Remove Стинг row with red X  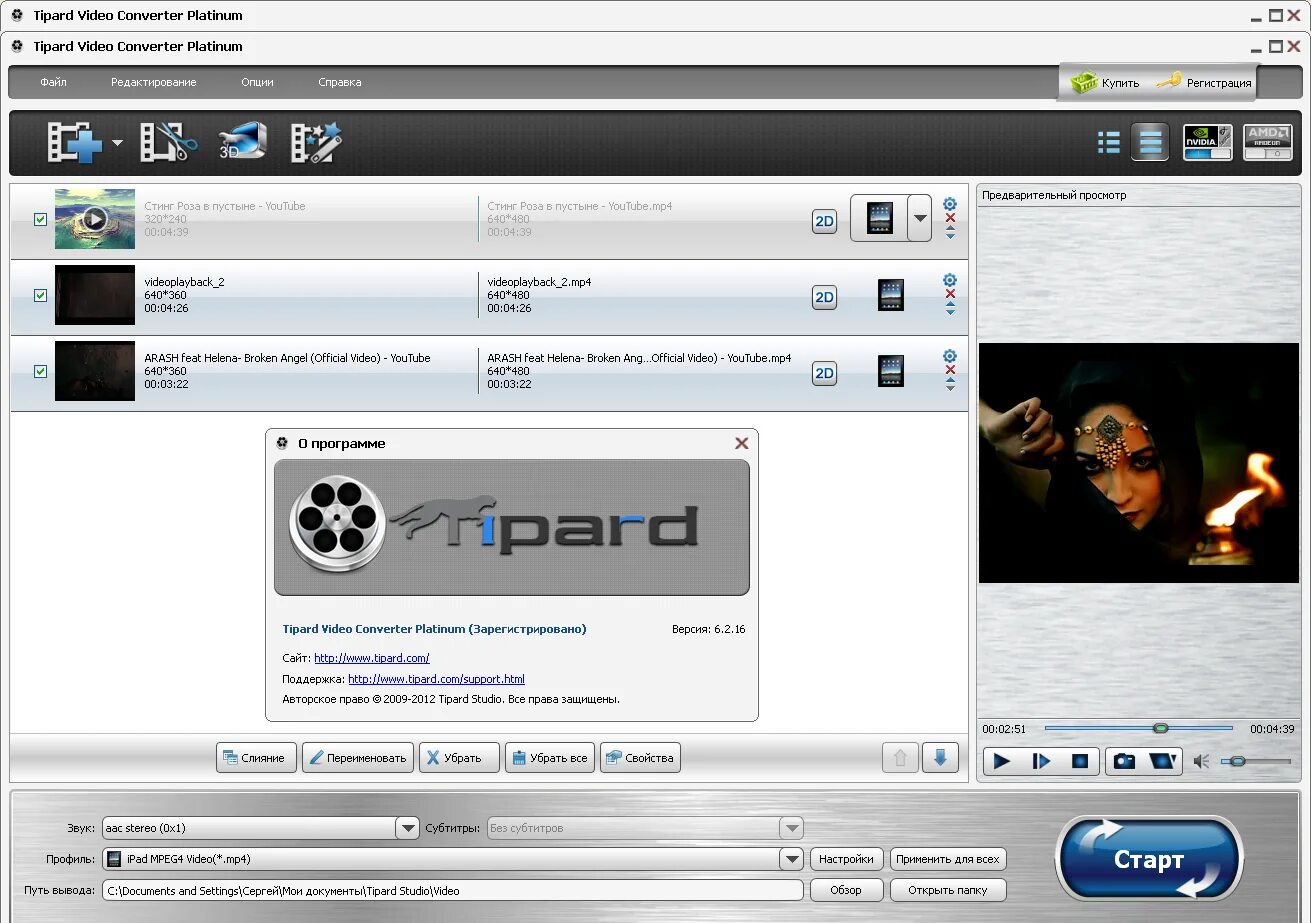[950, 218]
